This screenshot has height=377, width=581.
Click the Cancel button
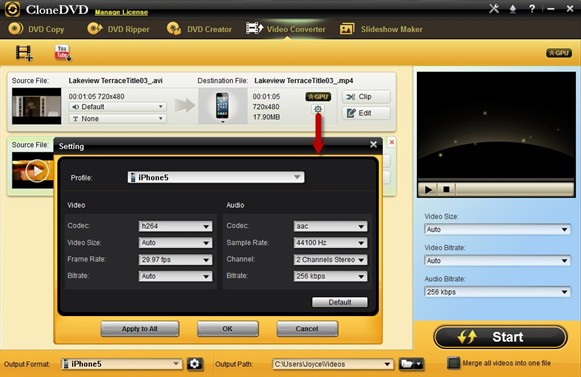(307, 329)
